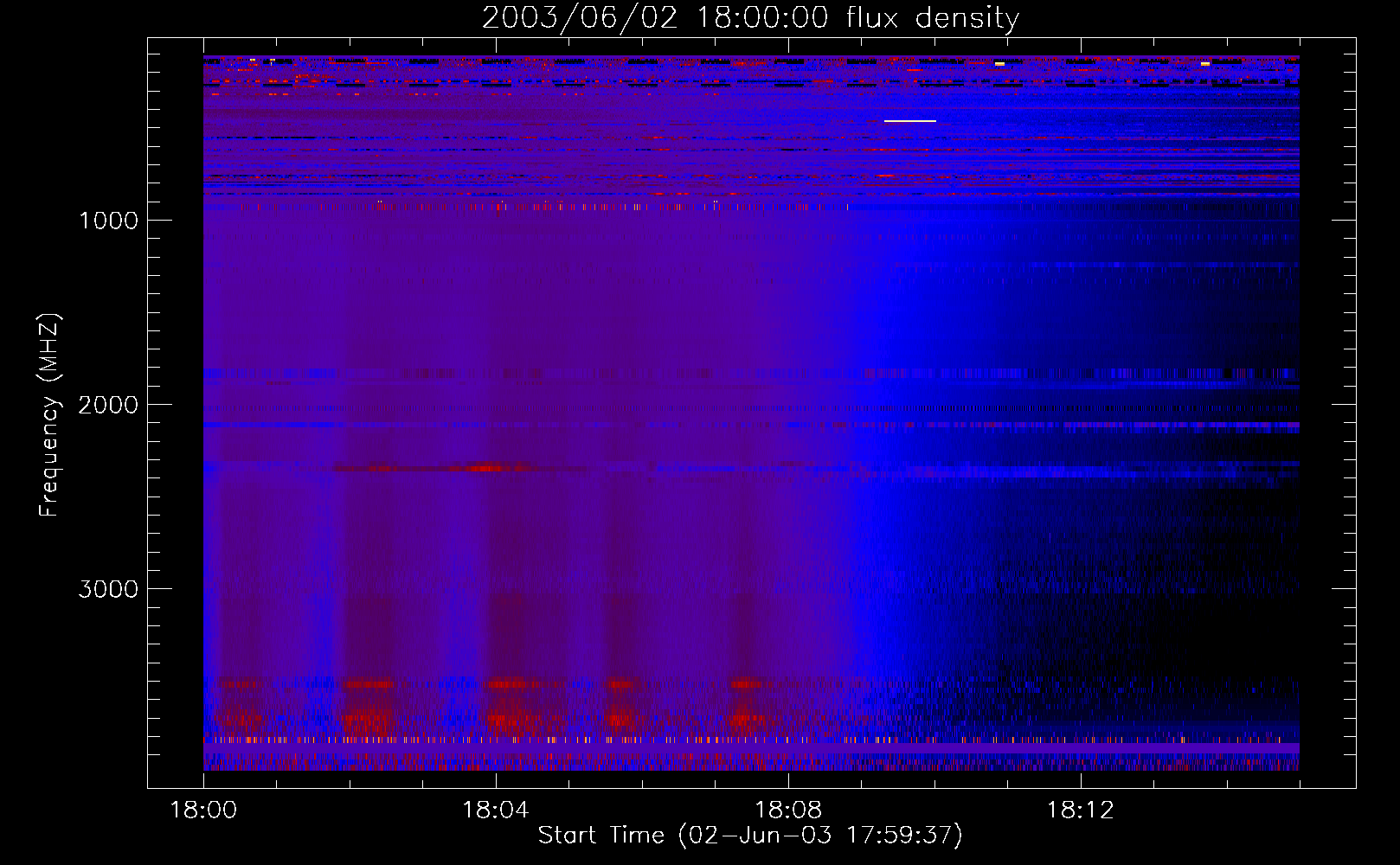Click the plot title '2003/06/02 18:00:00 flux density'
Viewport: 1400px width, 865px height.
pyautogui.click(x=750, y=18)
